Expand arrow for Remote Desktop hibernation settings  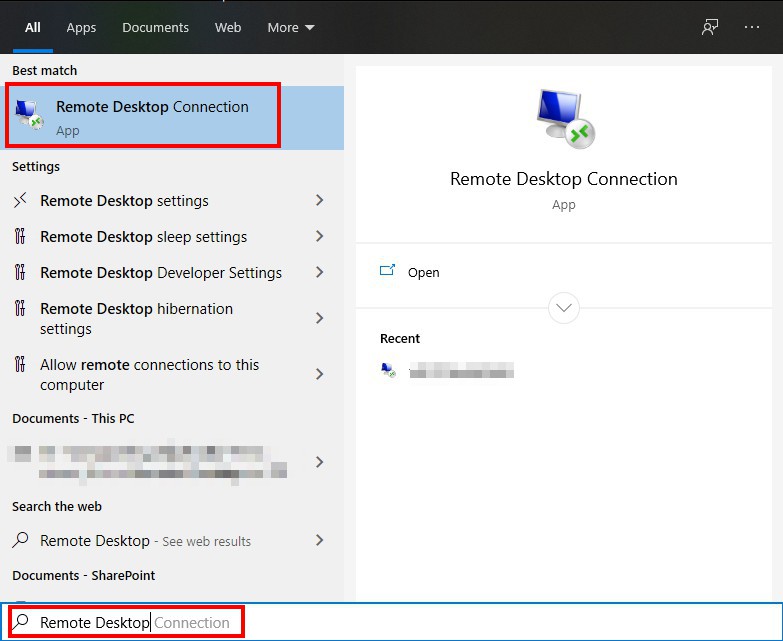[x=320, y=318]
